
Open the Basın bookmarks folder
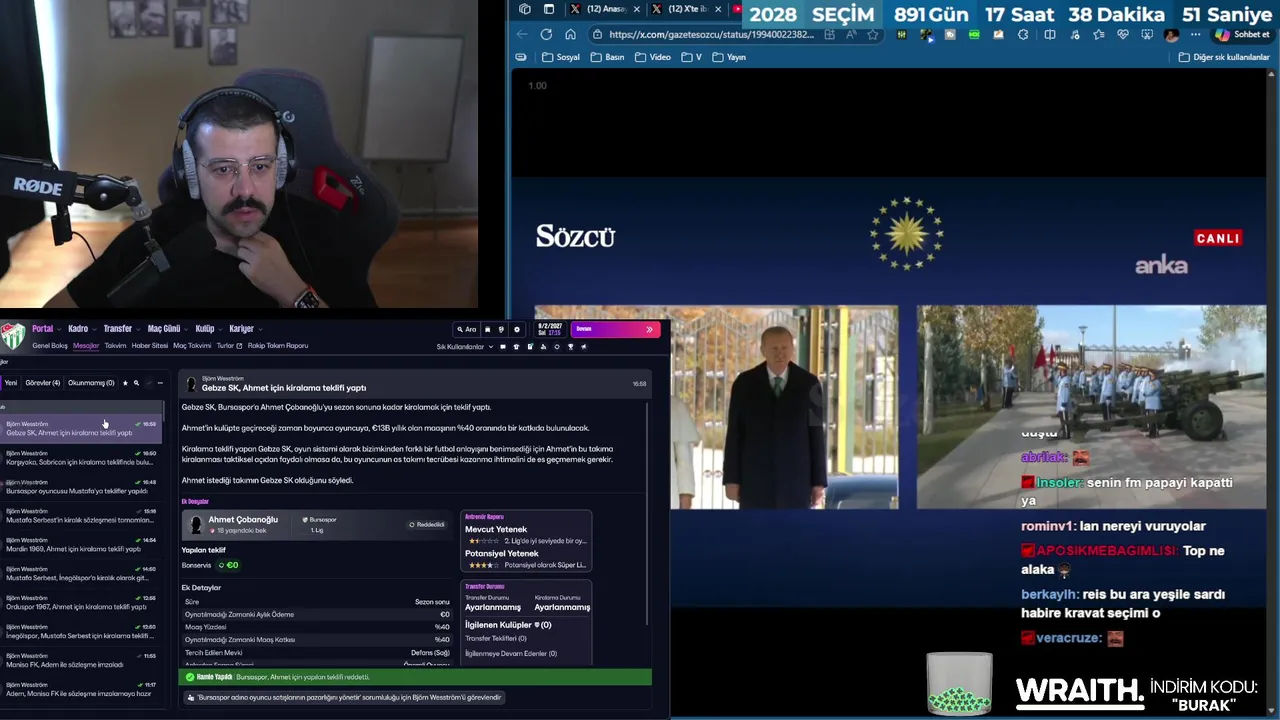click(608, 57)
